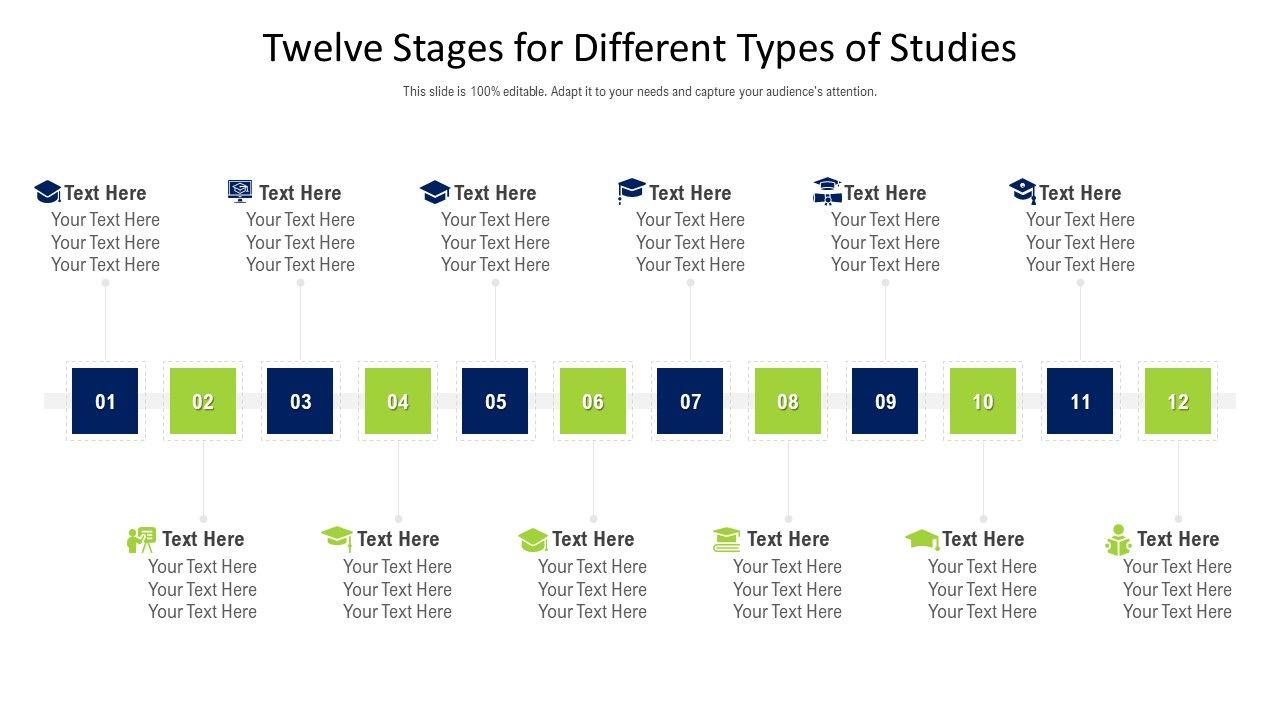The image size is (1280, 720).
Task: Click the Text Here heading above stage 07
Action: [x=690, y=193]
